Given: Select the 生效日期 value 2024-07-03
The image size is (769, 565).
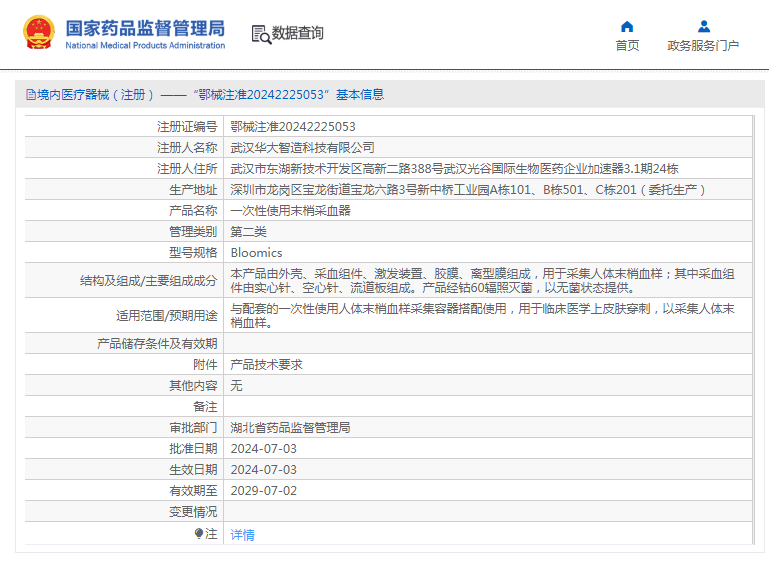Looking at the screenshot, I should tap(264, 470).
